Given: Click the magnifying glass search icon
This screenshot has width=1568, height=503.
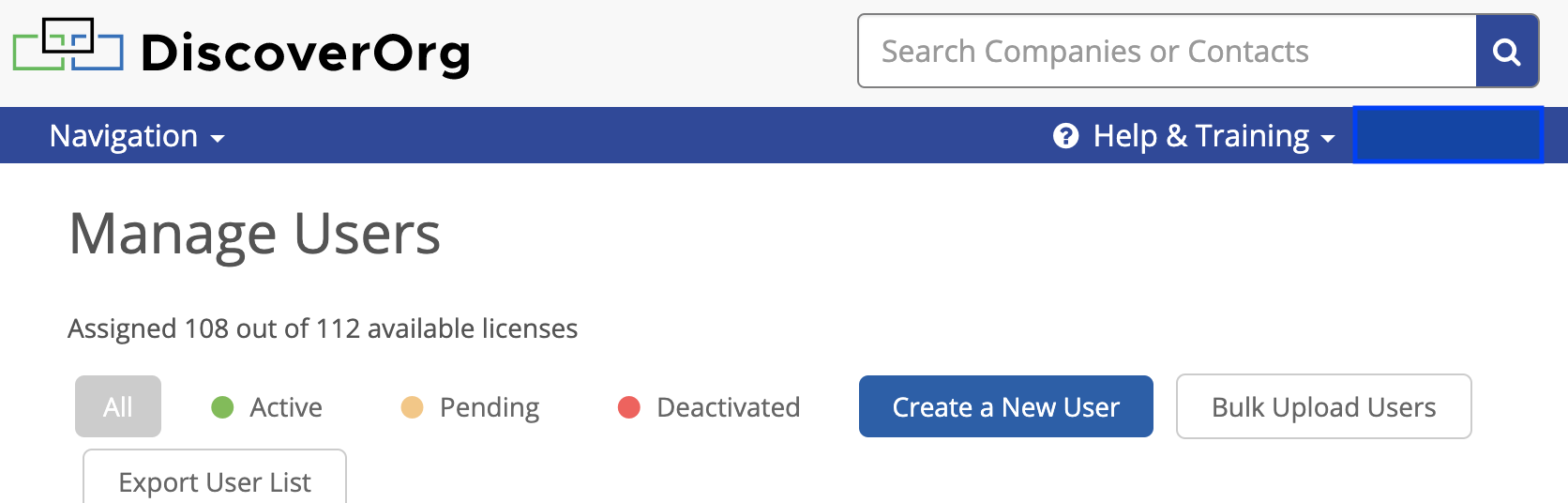Looking at the screenshot, I should 1507,52.
